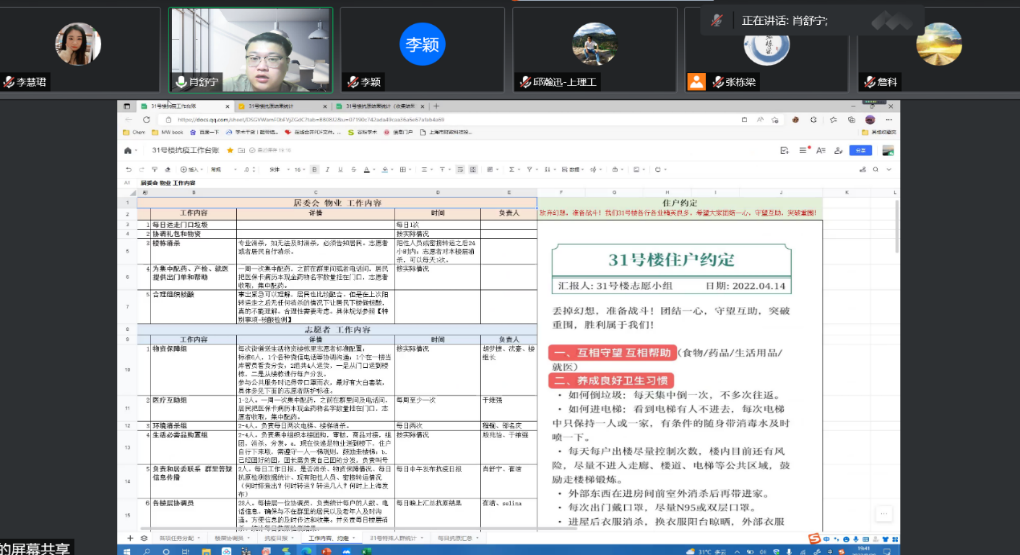Click the undo arrow in the toolbar

pyautogui.click(x=128, y=170)
